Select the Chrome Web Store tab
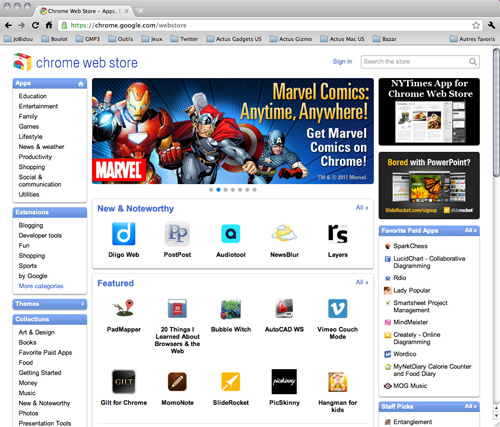The image size is (500, 427). pos(84,11)
